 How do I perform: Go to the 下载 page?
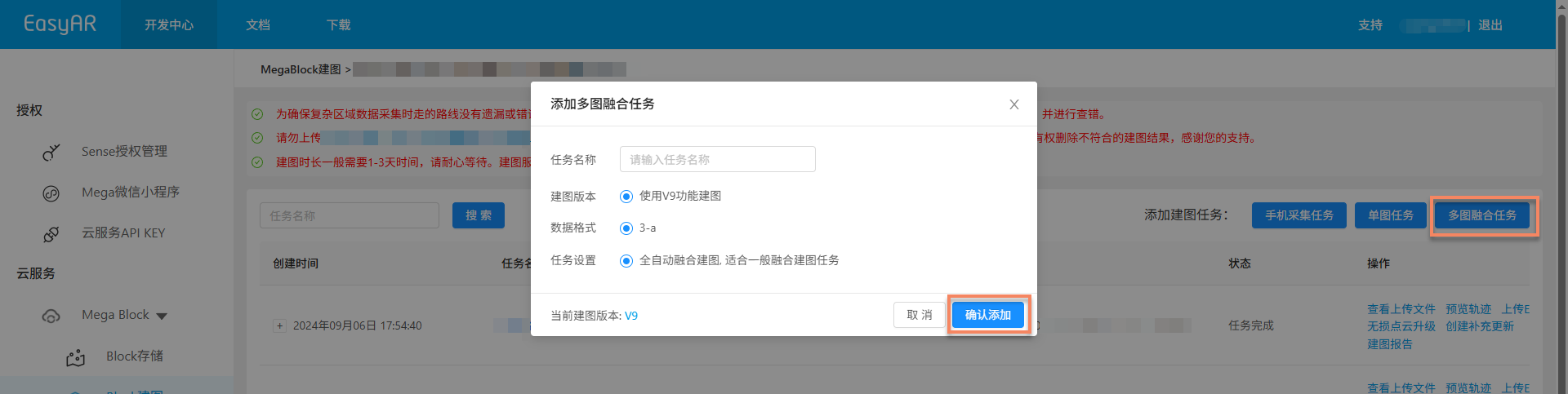coord(338,25)
